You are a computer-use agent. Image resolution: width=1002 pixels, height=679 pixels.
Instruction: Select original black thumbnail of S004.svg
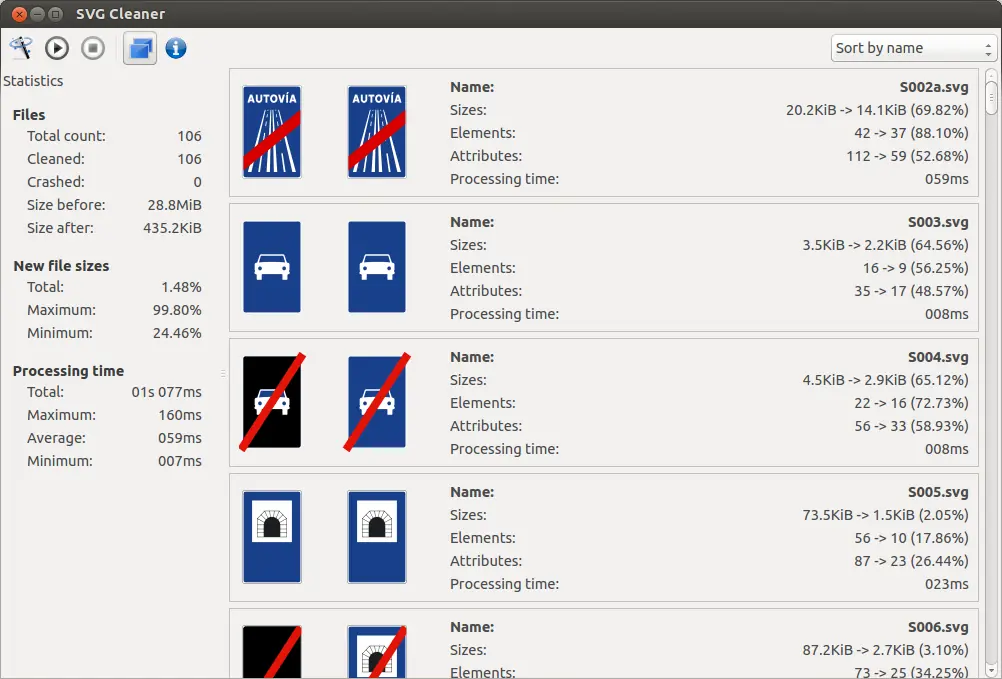[x=272, y=402]
